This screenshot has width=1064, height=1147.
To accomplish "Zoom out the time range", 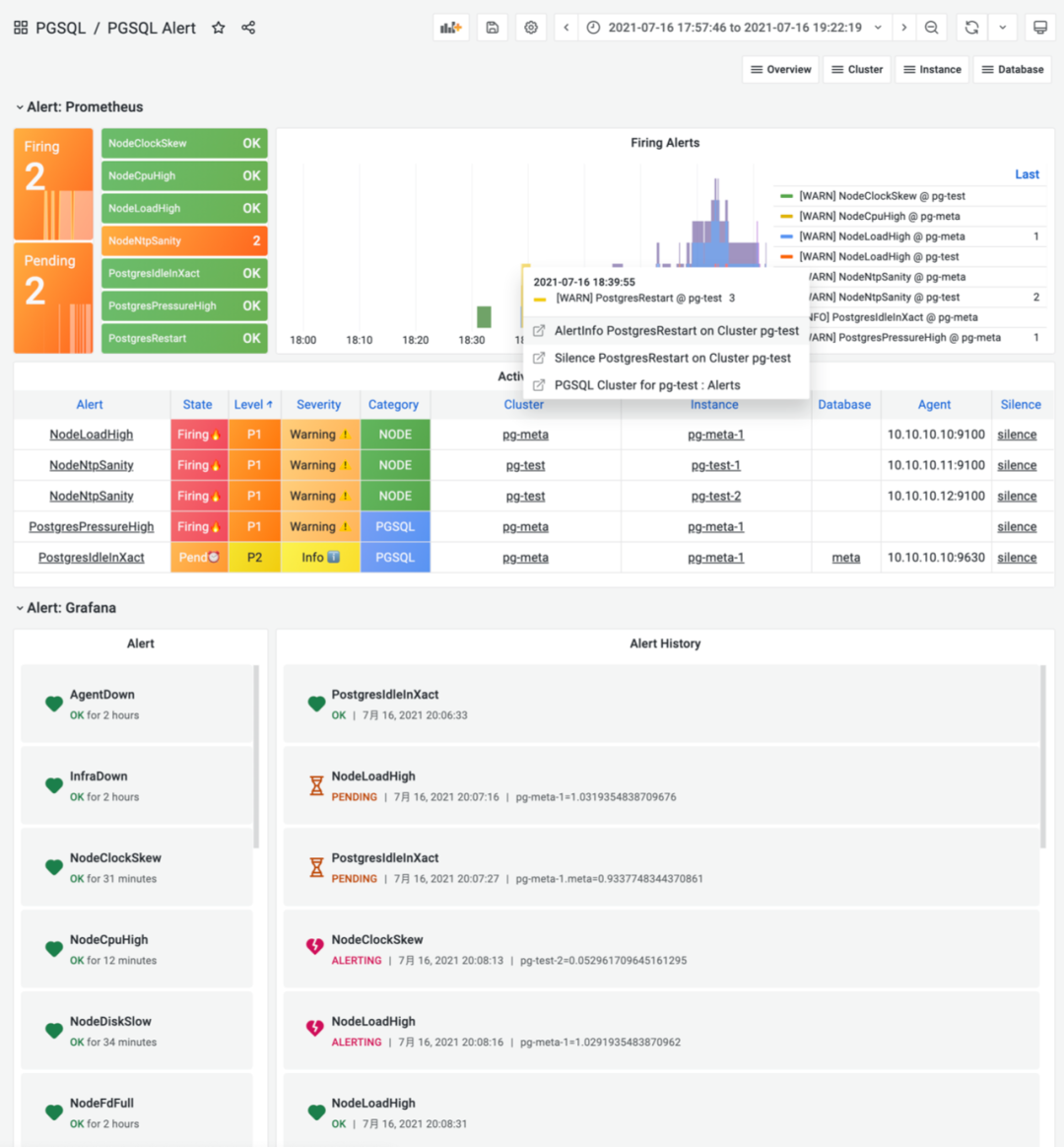I will click(932, 28).
